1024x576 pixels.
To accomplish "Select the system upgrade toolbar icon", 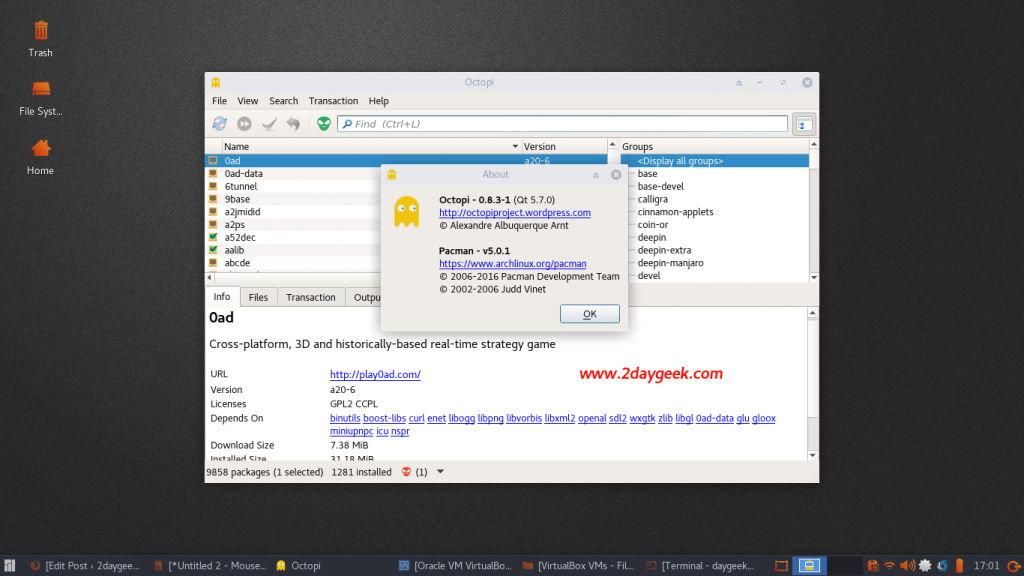I will 243,124.
